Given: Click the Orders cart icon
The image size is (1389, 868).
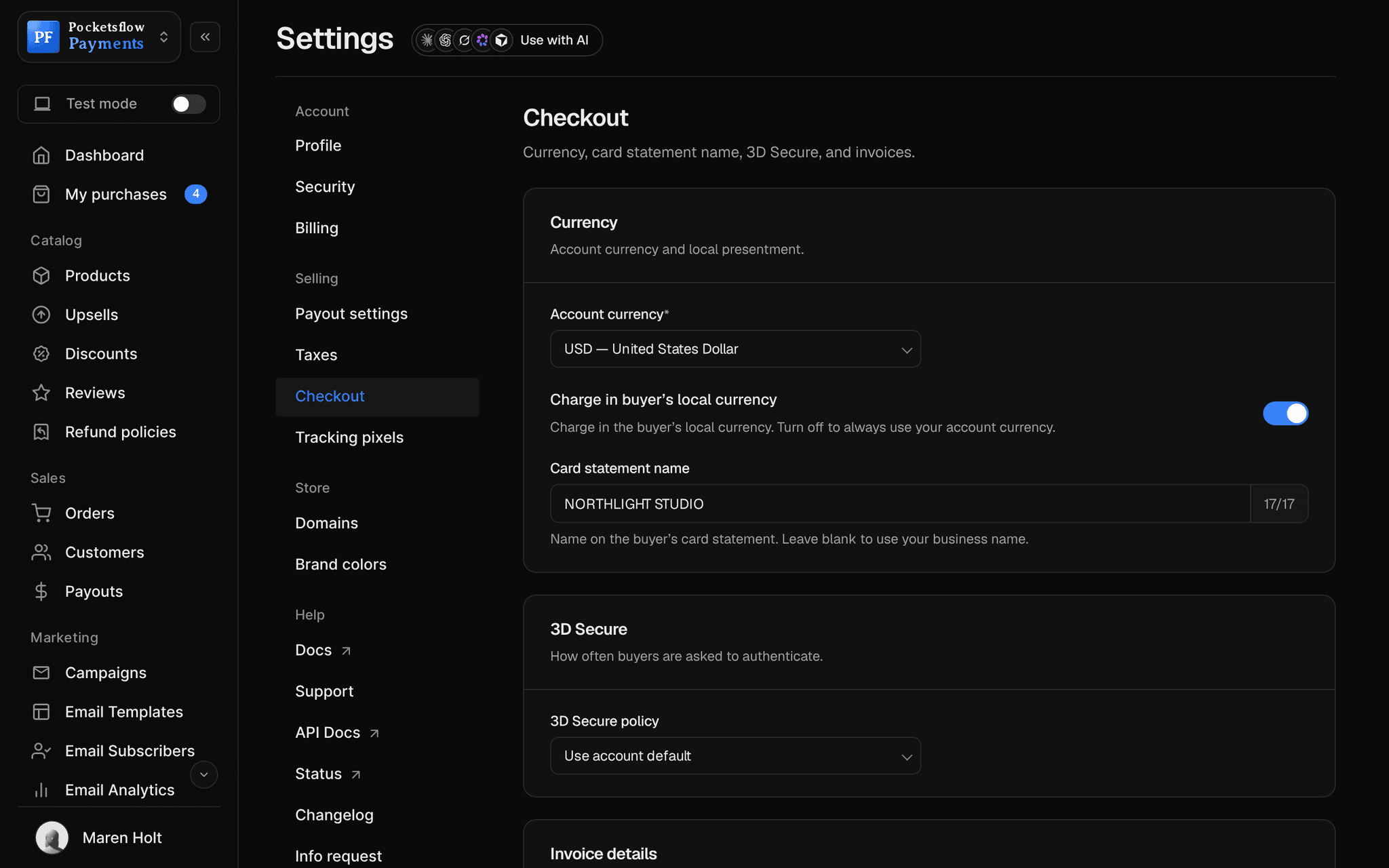Looking at the screenshot, I should click(41, 513).
